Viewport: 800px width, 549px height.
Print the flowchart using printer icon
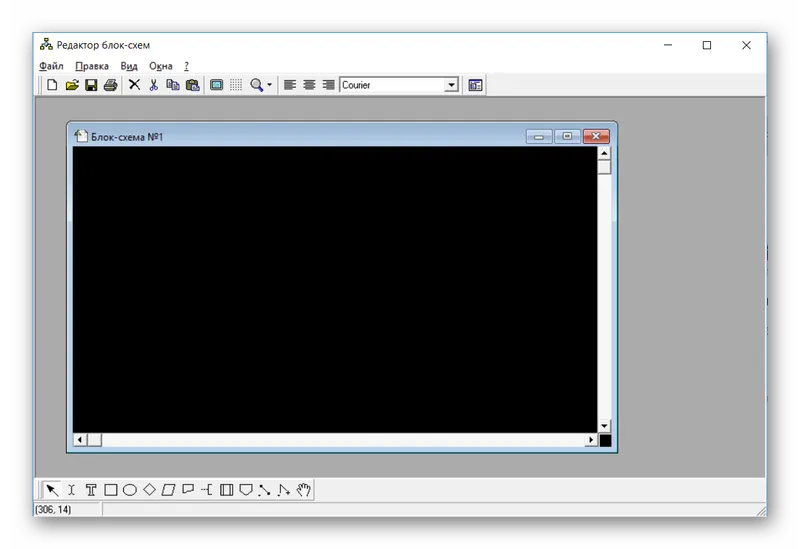[x=111, y=85]
